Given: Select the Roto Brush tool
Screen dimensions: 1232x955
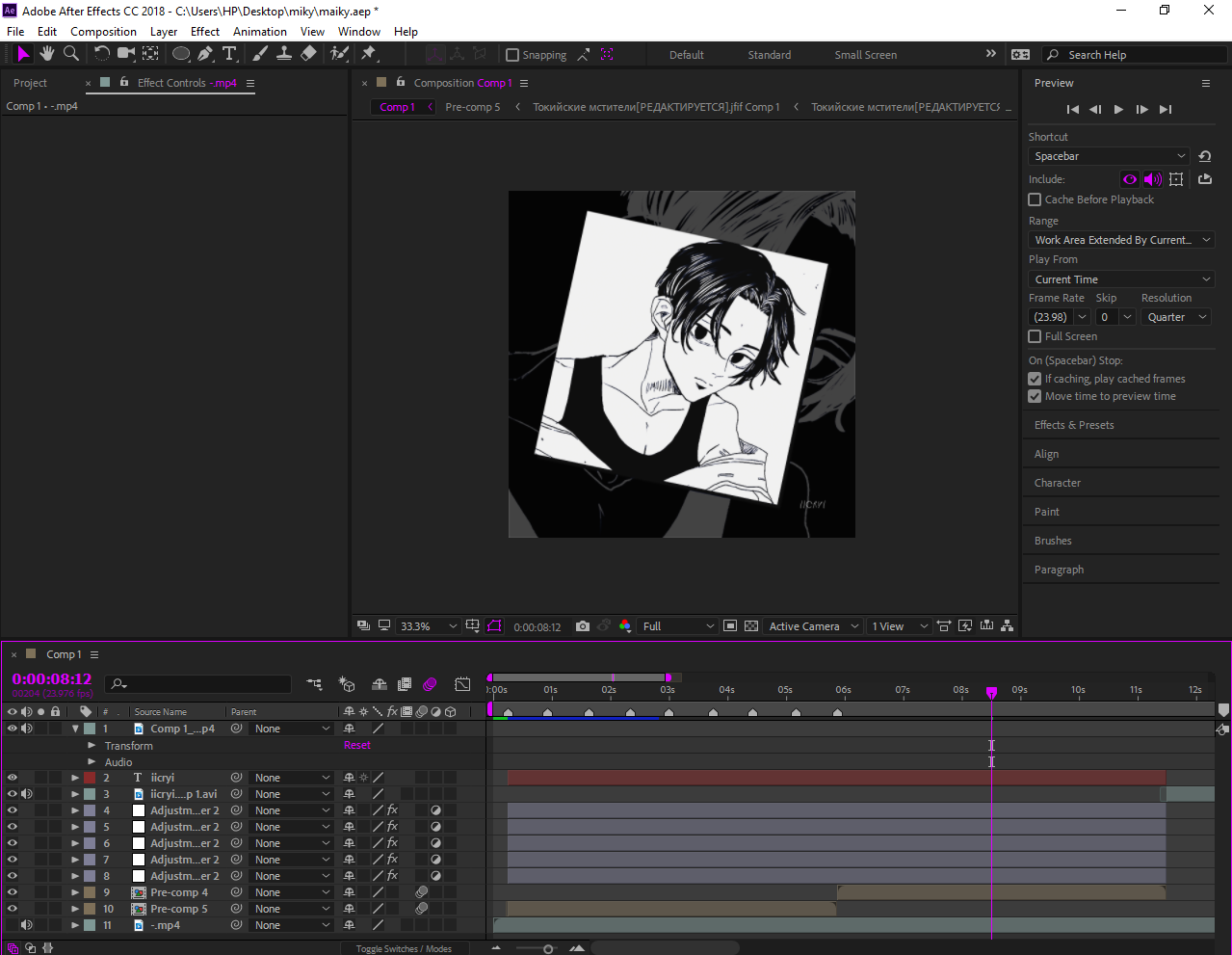Looking at the screenshot, I should pos(339,54).
